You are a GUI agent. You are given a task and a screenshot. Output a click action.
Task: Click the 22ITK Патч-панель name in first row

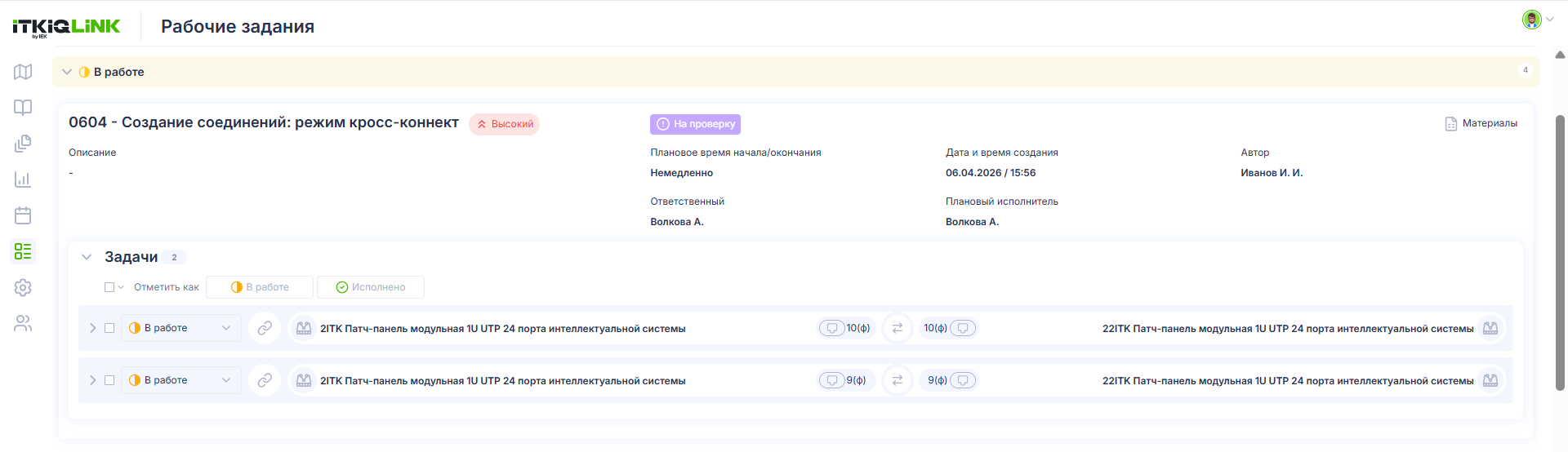(1288, 329)
